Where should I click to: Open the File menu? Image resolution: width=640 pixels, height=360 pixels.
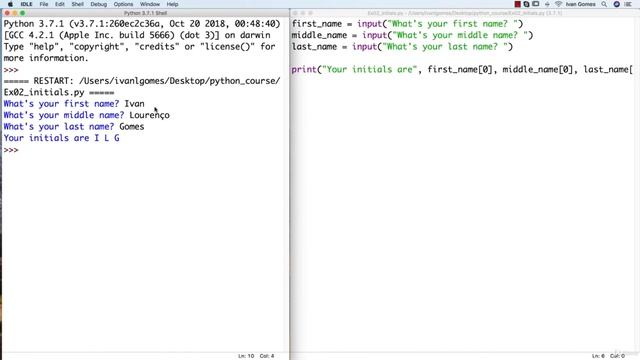tap(44, 4)
